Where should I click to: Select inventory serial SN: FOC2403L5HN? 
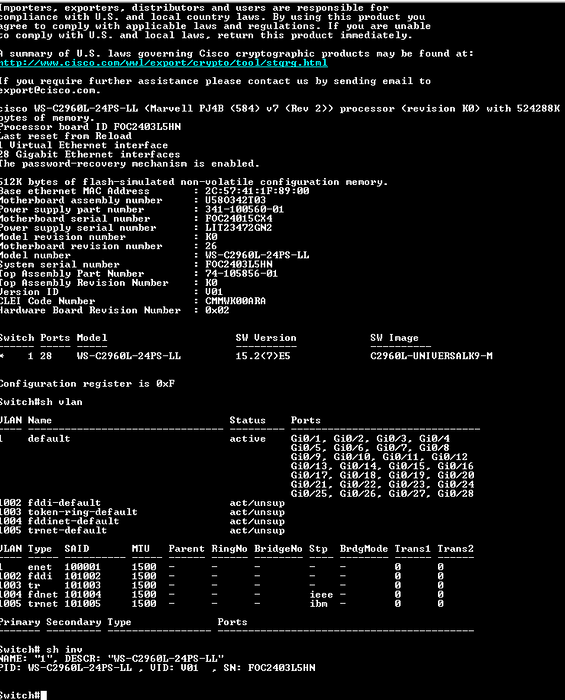(269, 668)
